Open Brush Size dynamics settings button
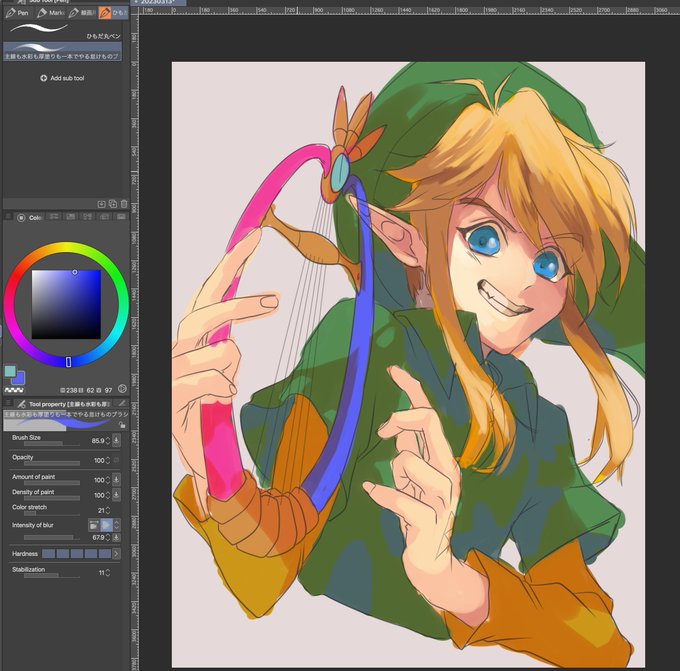The width and height of the screenshot is (680, 671). tap(116, 440)
